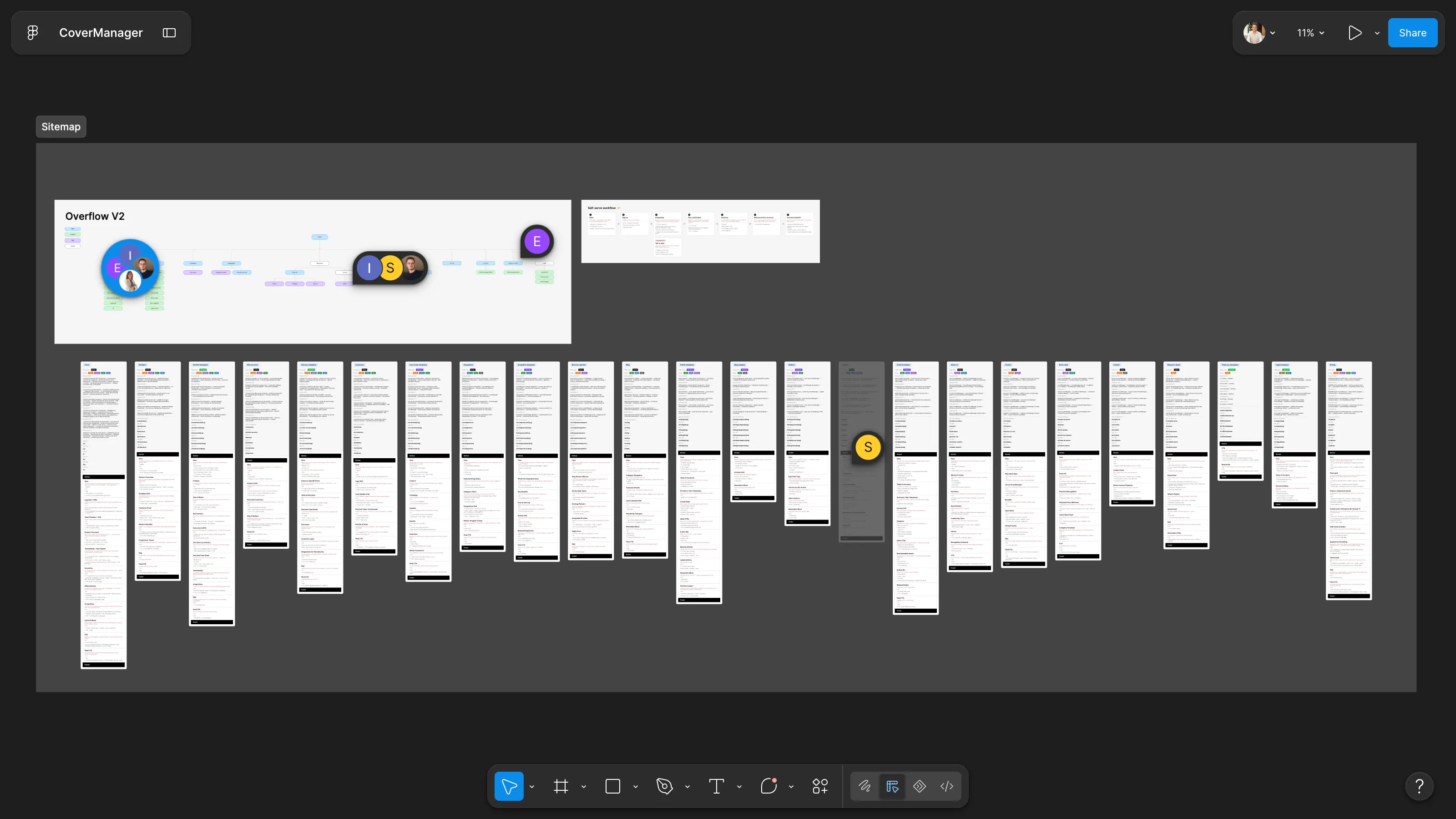Select the Press room page frame

1078,461
